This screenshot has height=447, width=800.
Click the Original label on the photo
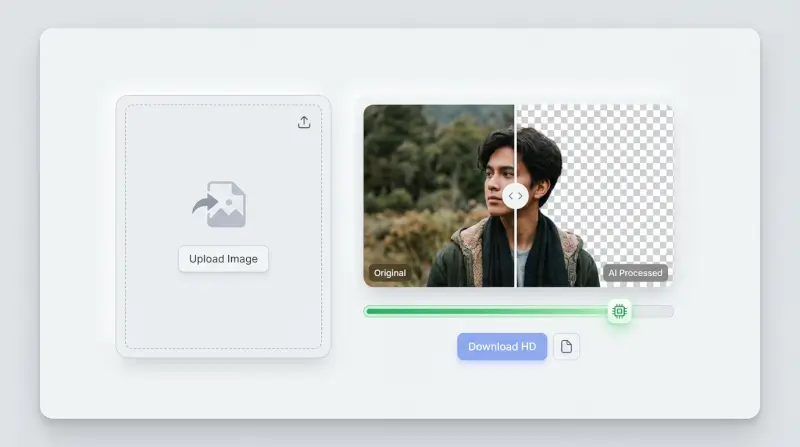(390, 273)
